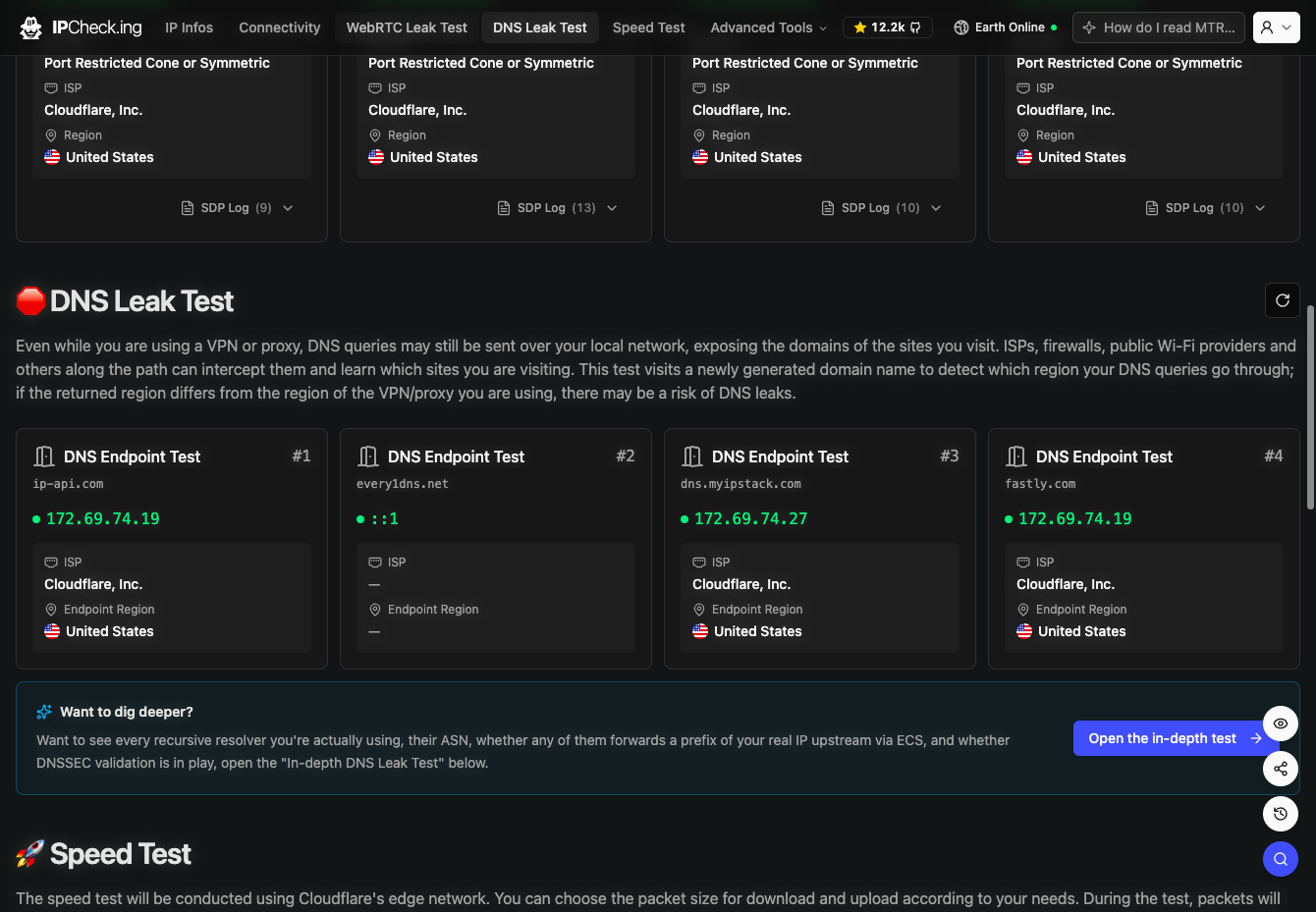Image resolution: width=1316 pixels, height=912 pixels.
Task: Click the US flag in endpoint test #1
Action: [52, 631]
